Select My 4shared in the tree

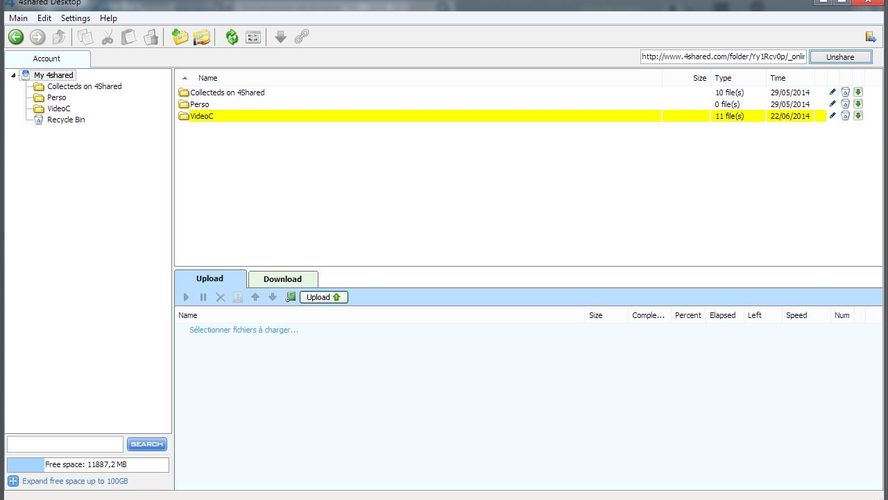point(53,75)
